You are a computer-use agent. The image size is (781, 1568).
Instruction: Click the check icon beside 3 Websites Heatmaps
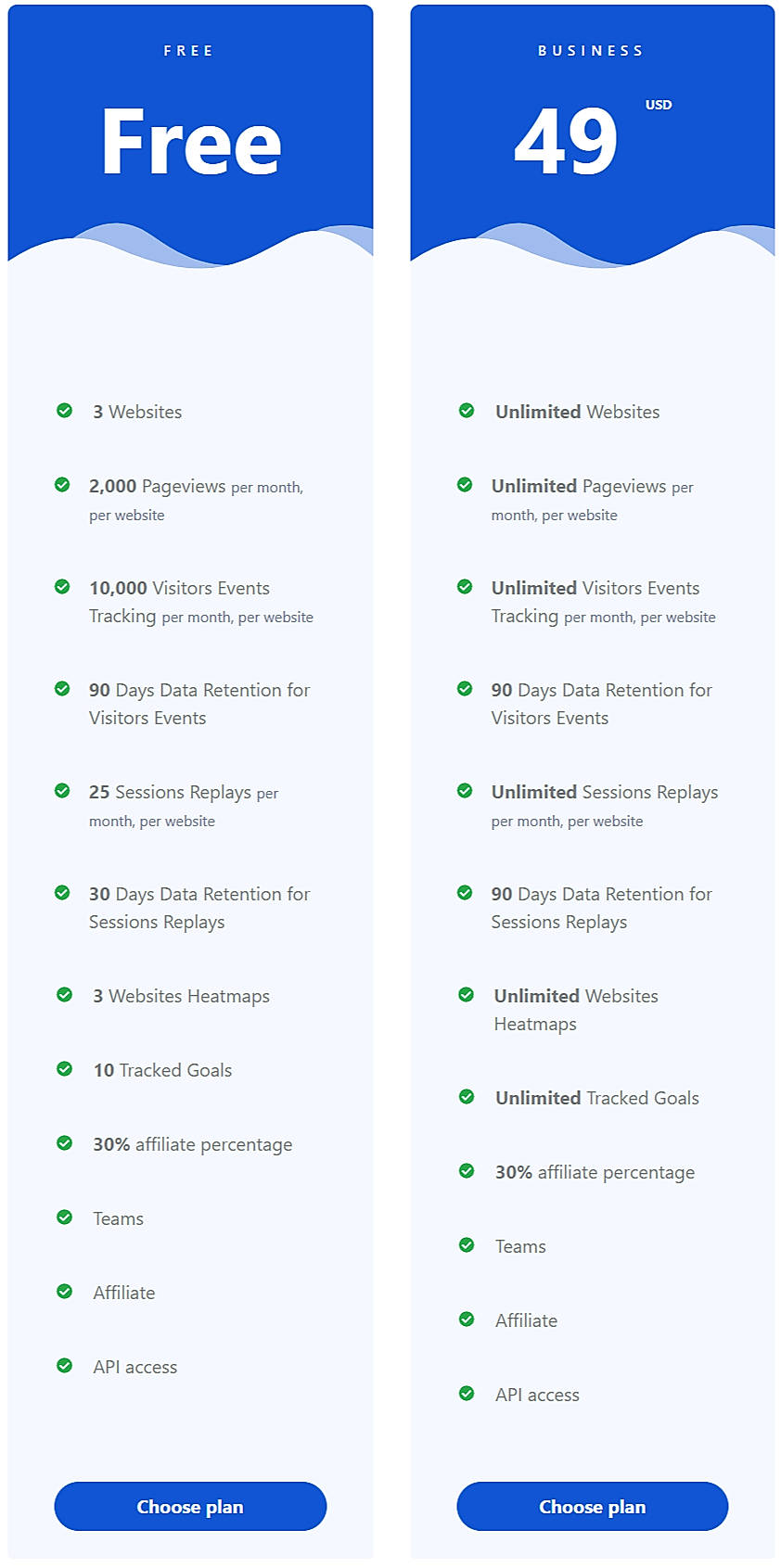63,993
